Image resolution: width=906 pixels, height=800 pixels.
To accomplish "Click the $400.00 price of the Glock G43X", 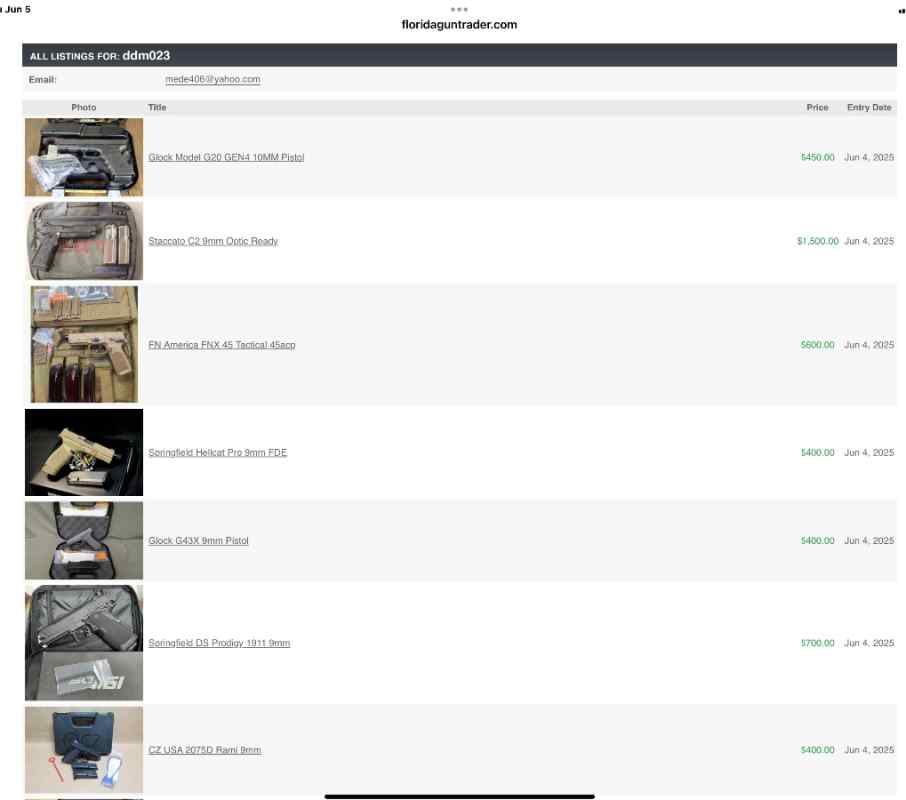I will (818, 541).
